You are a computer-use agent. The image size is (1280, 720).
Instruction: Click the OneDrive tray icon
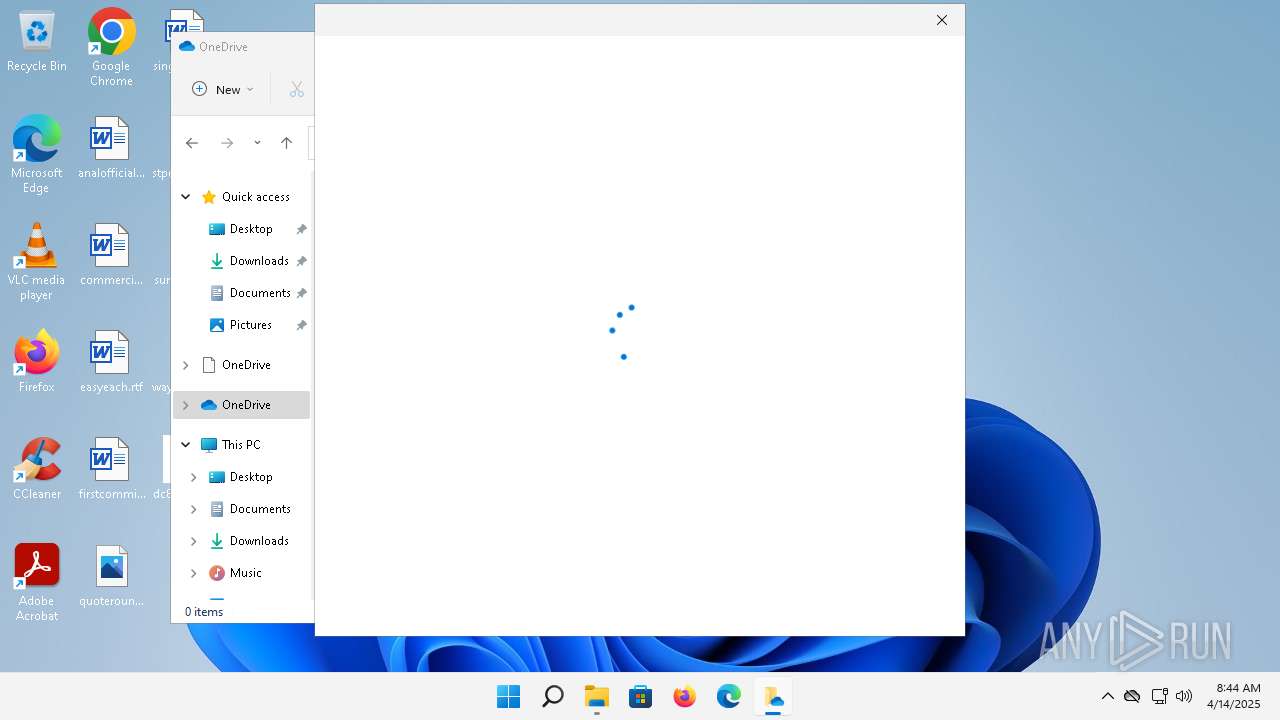[x=1132, y=696]
